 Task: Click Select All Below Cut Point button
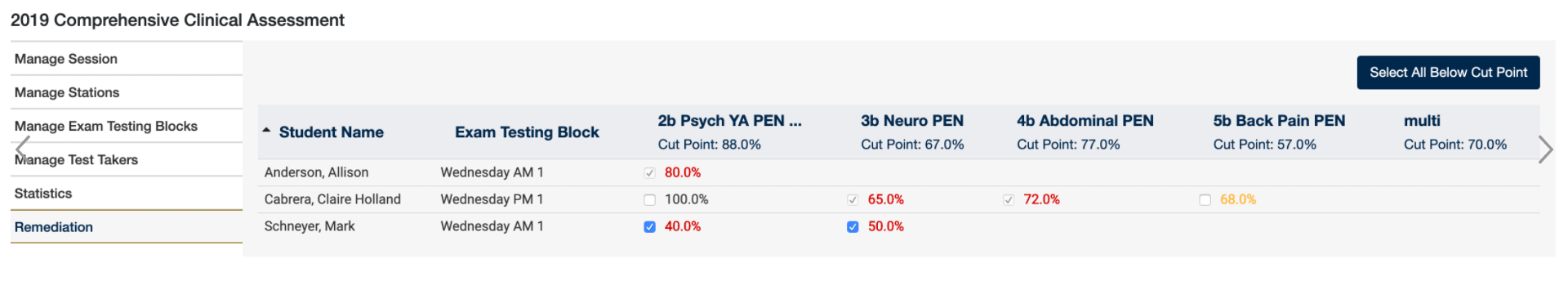pos(1448,73)
